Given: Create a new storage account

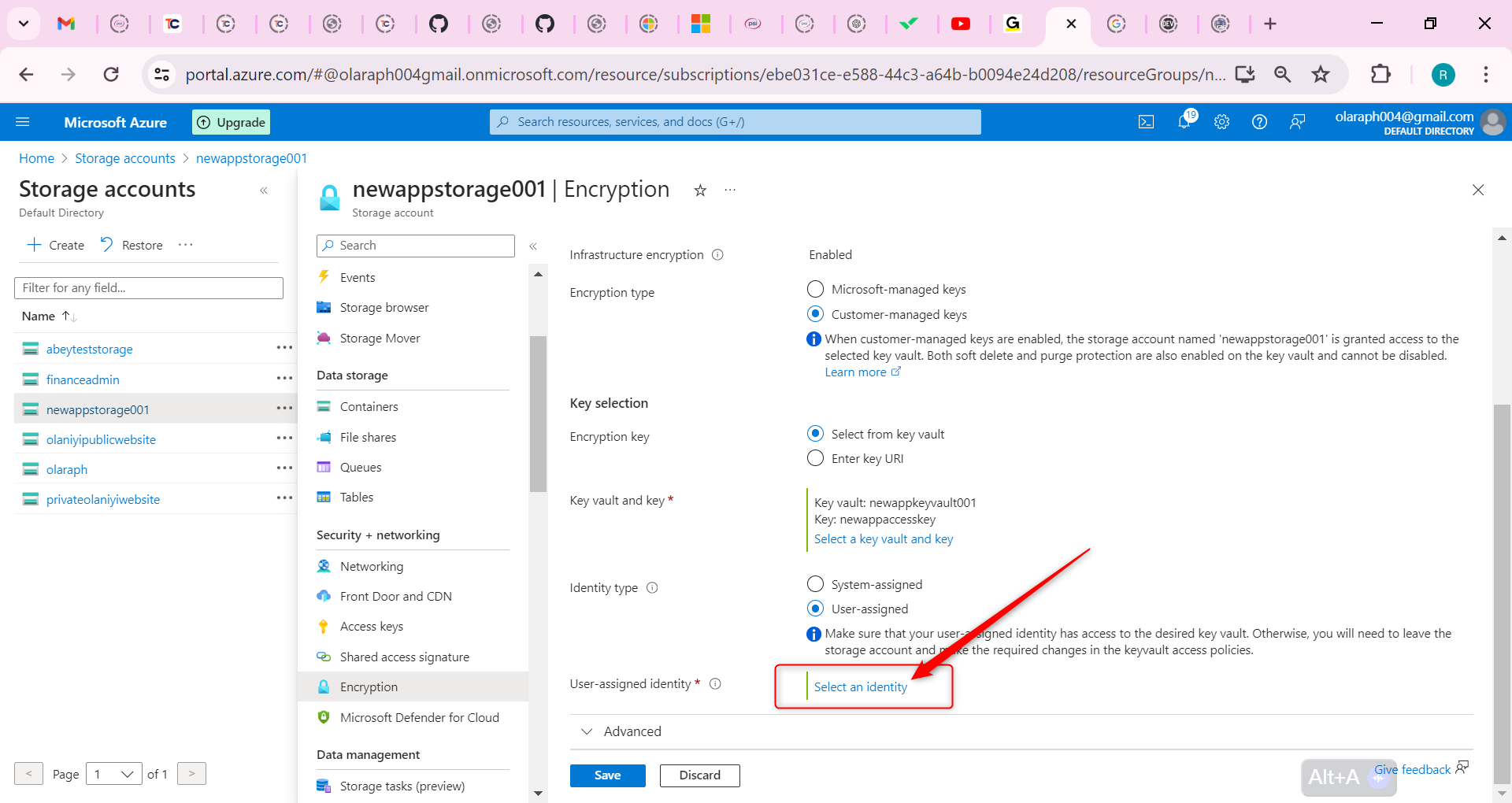Looking at the screenshot, I should click(x=56, y=245).
